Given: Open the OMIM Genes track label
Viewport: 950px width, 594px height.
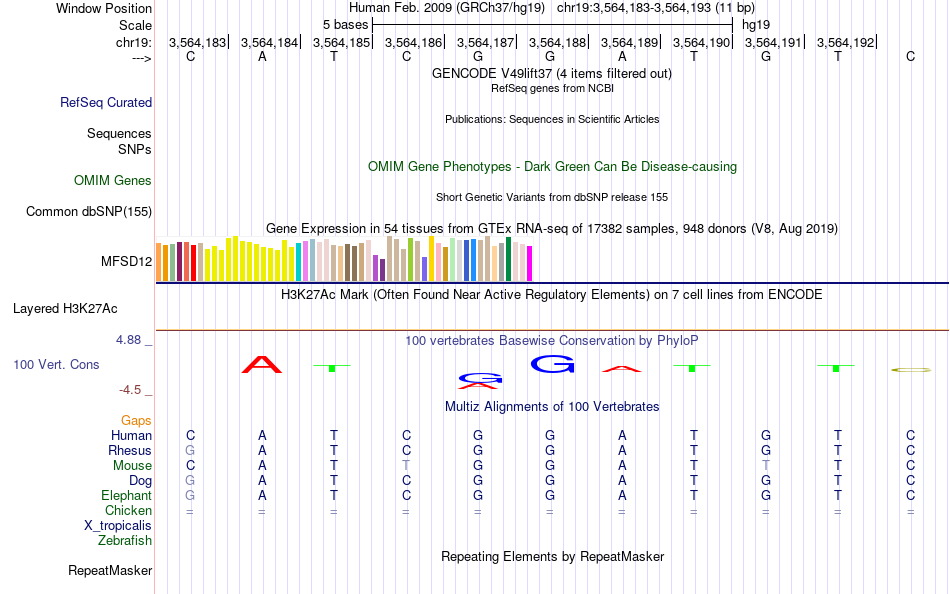Looking at the screenshot, I should (x=113, y=181).
